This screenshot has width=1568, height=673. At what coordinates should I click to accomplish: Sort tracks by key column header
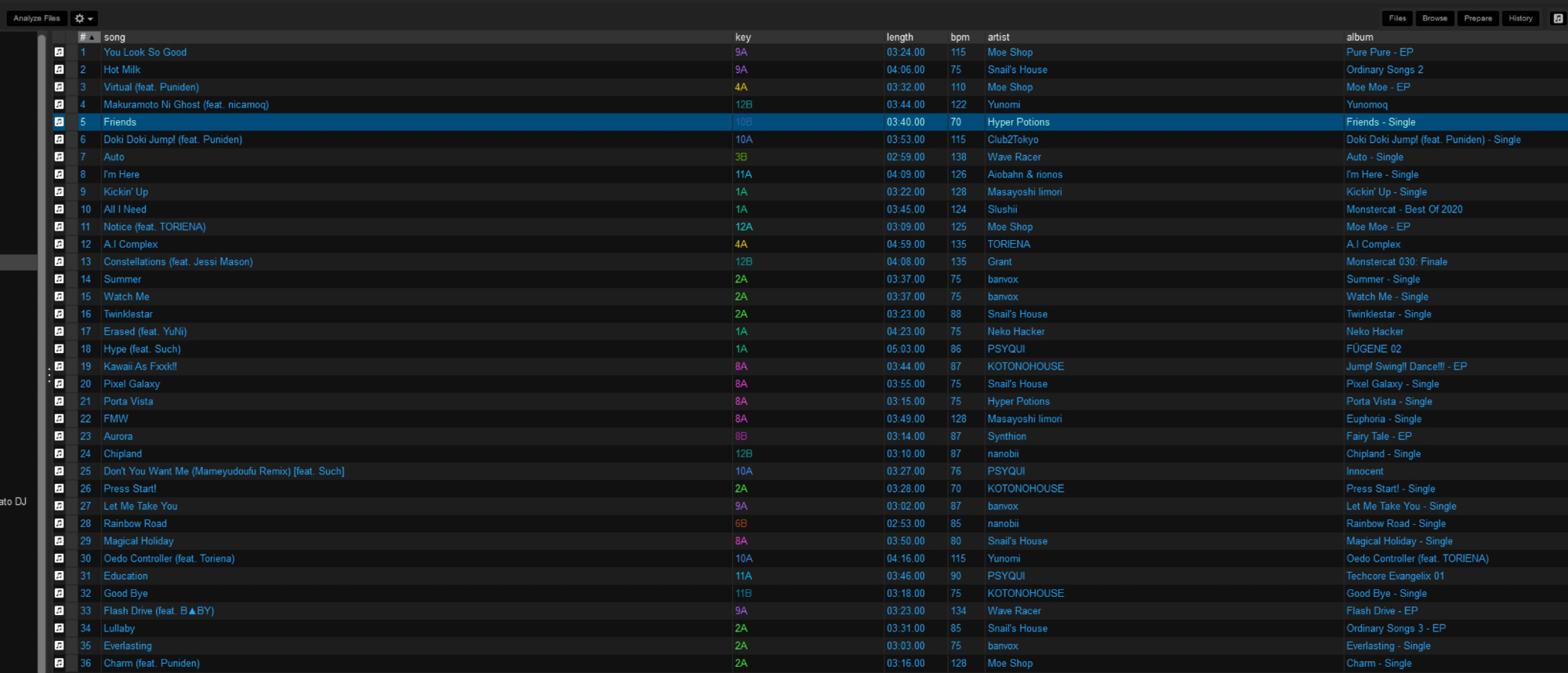(742, 37)
